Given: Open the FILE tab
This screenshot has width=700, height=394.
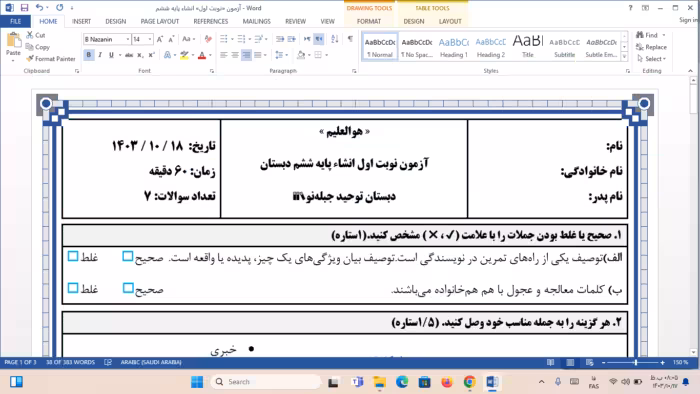Looking at the screenshot, I should pos(16,21).
